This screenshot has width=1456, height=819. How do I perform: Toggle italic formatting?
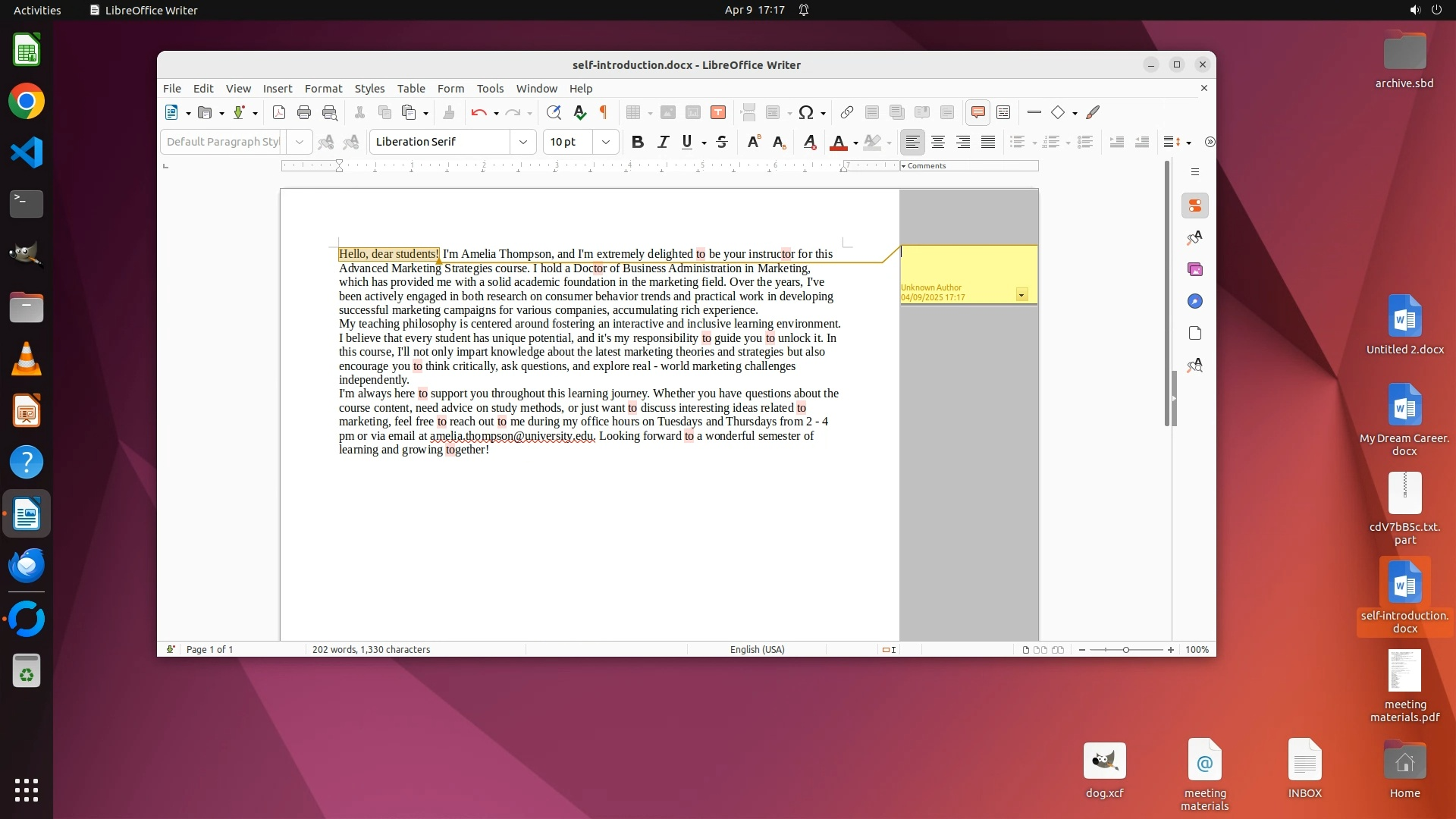point(663,142)
